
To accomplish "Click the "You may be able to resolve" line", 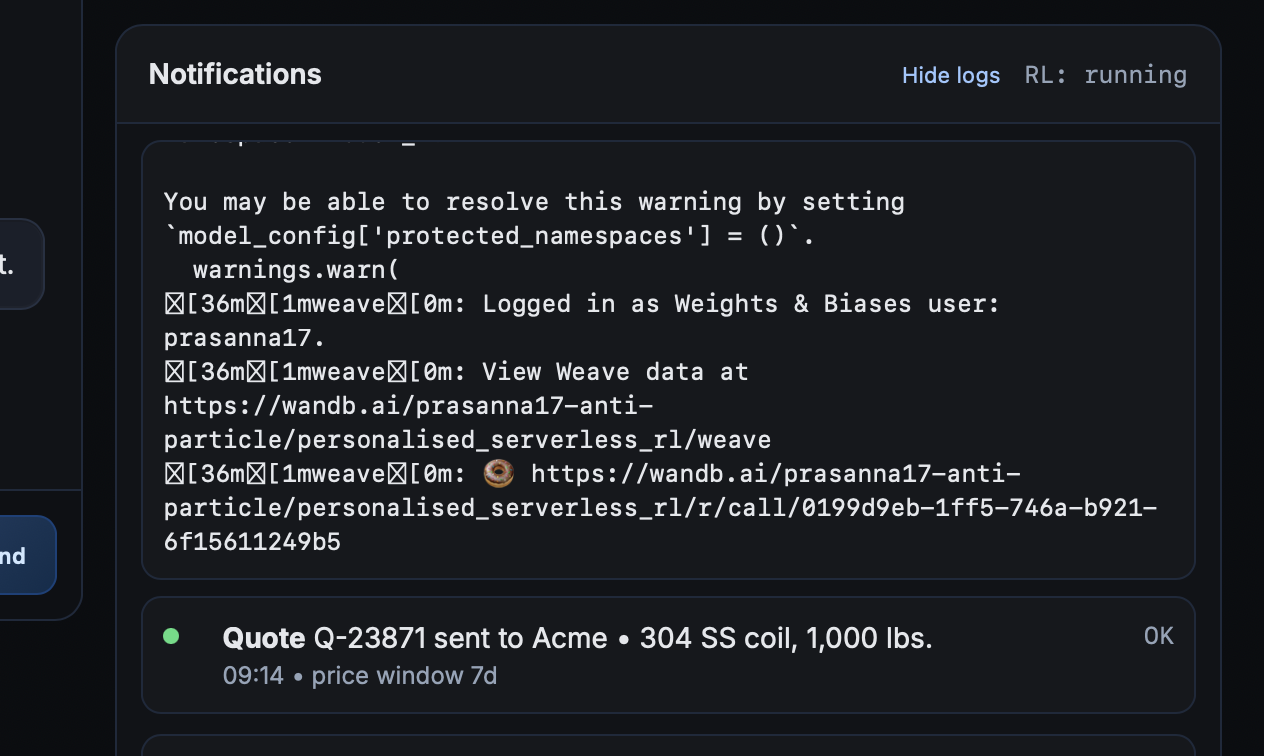I will (x=534, y=202).
